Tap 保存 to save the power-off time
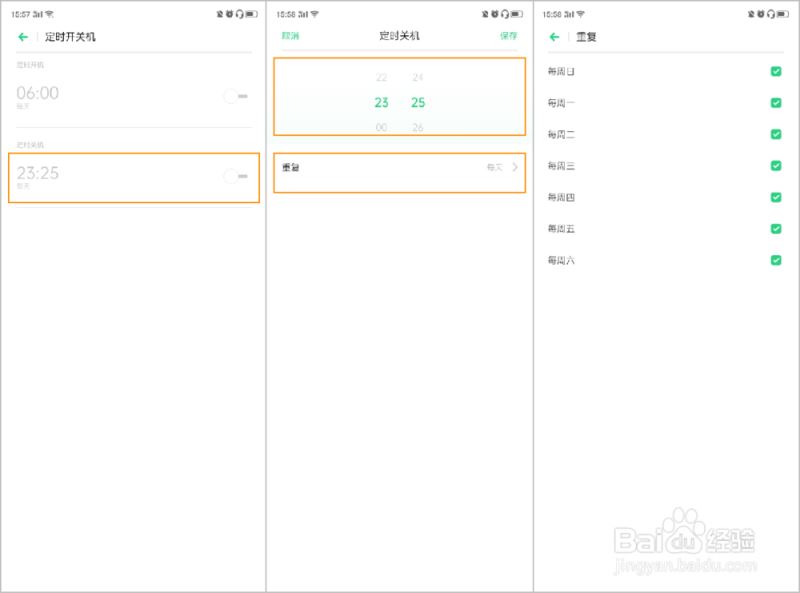 (x=508, y=36)
